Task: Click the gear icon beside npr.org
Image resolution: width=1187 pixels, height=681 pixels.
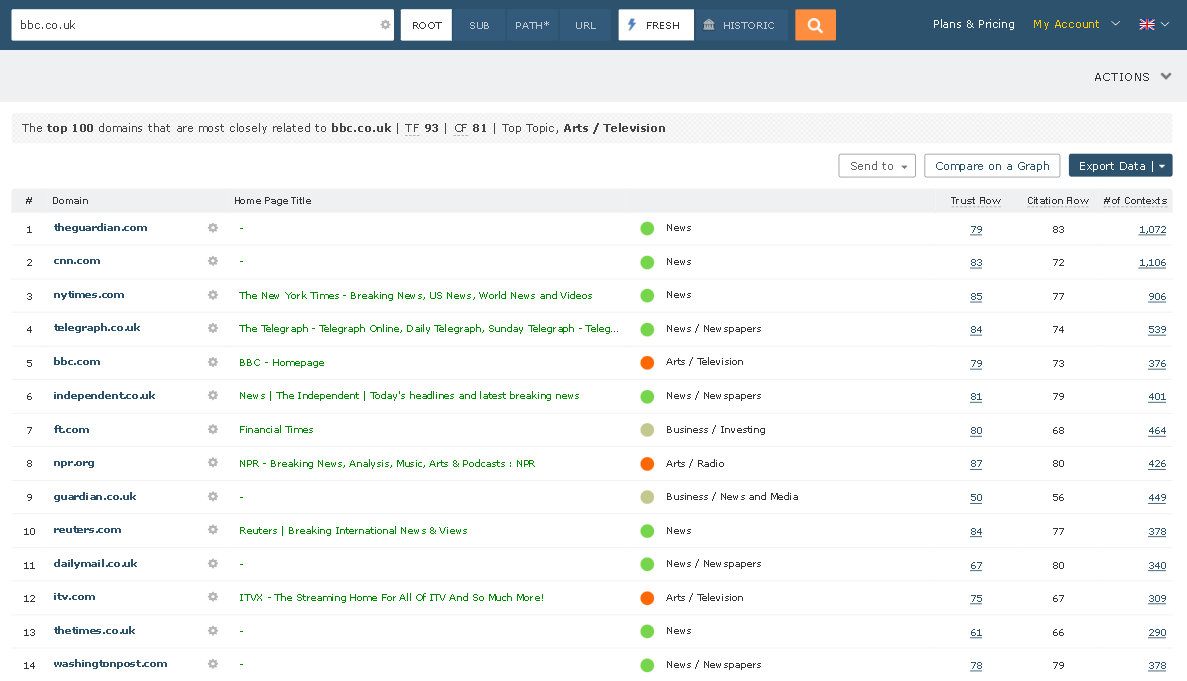Action: click(212, 463)
